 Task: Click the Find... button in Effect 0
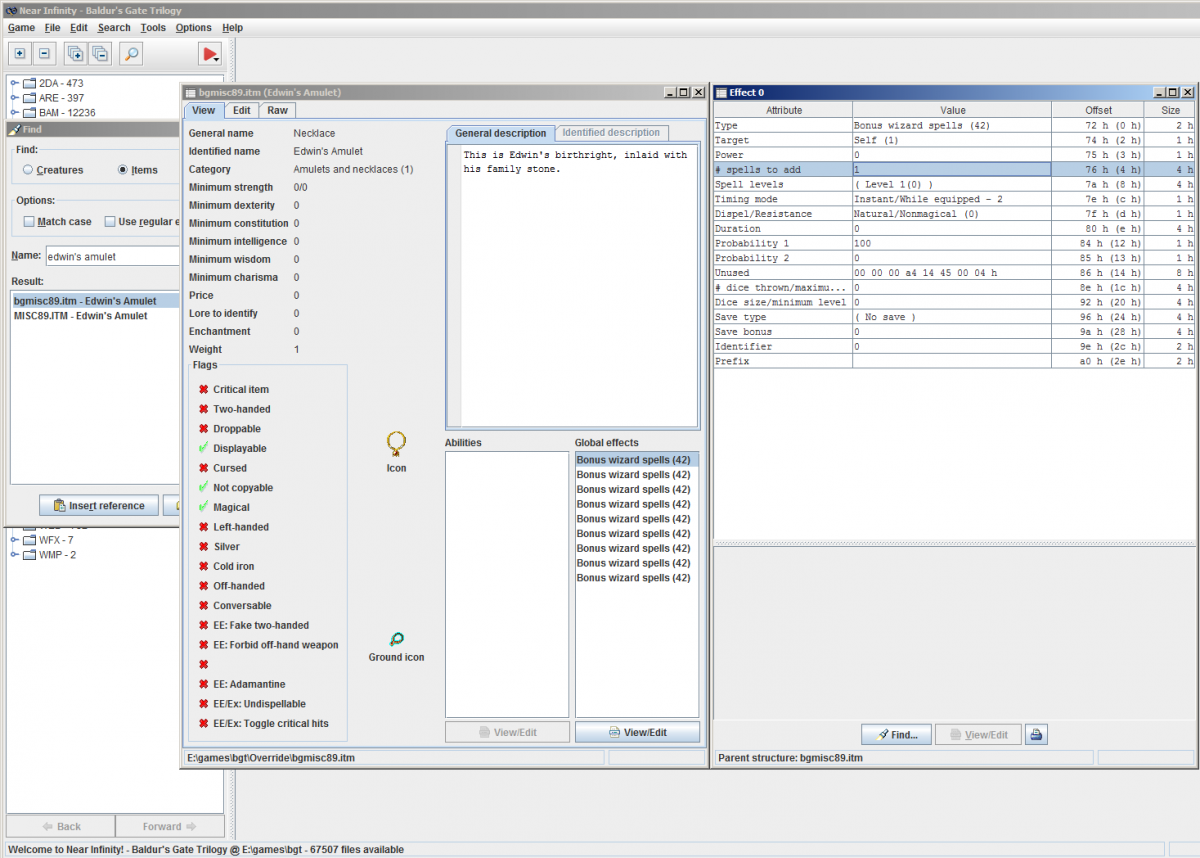(x=896, y=735)
